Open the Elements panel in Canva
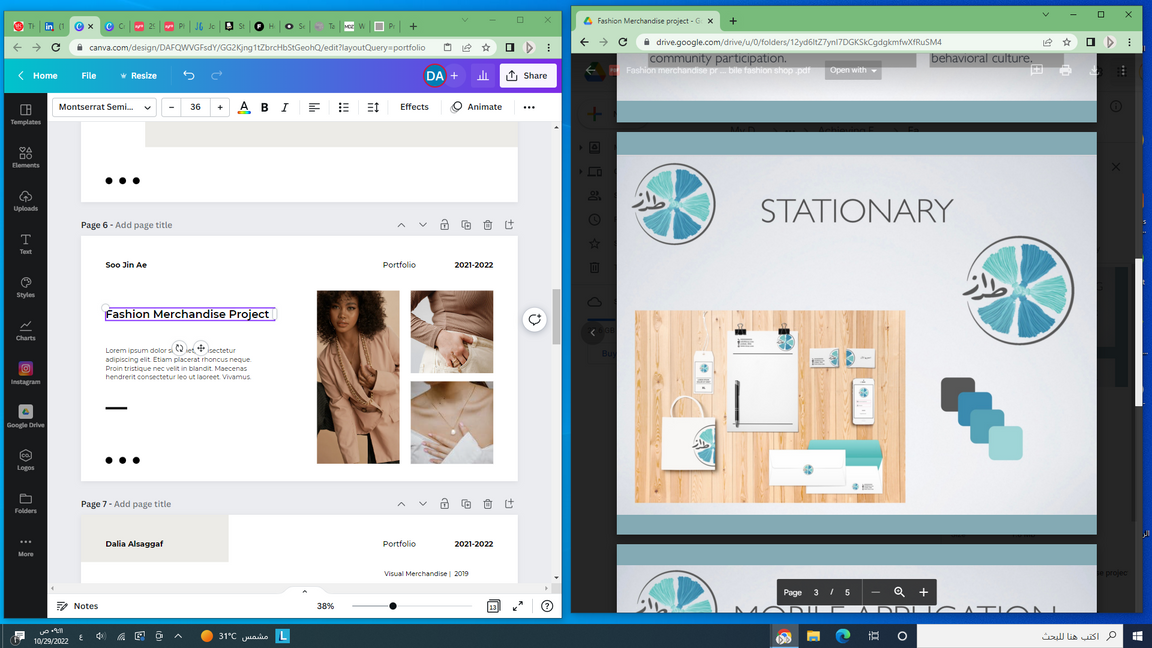Viewport: 1152px width, 648px height. click(26, 157)
